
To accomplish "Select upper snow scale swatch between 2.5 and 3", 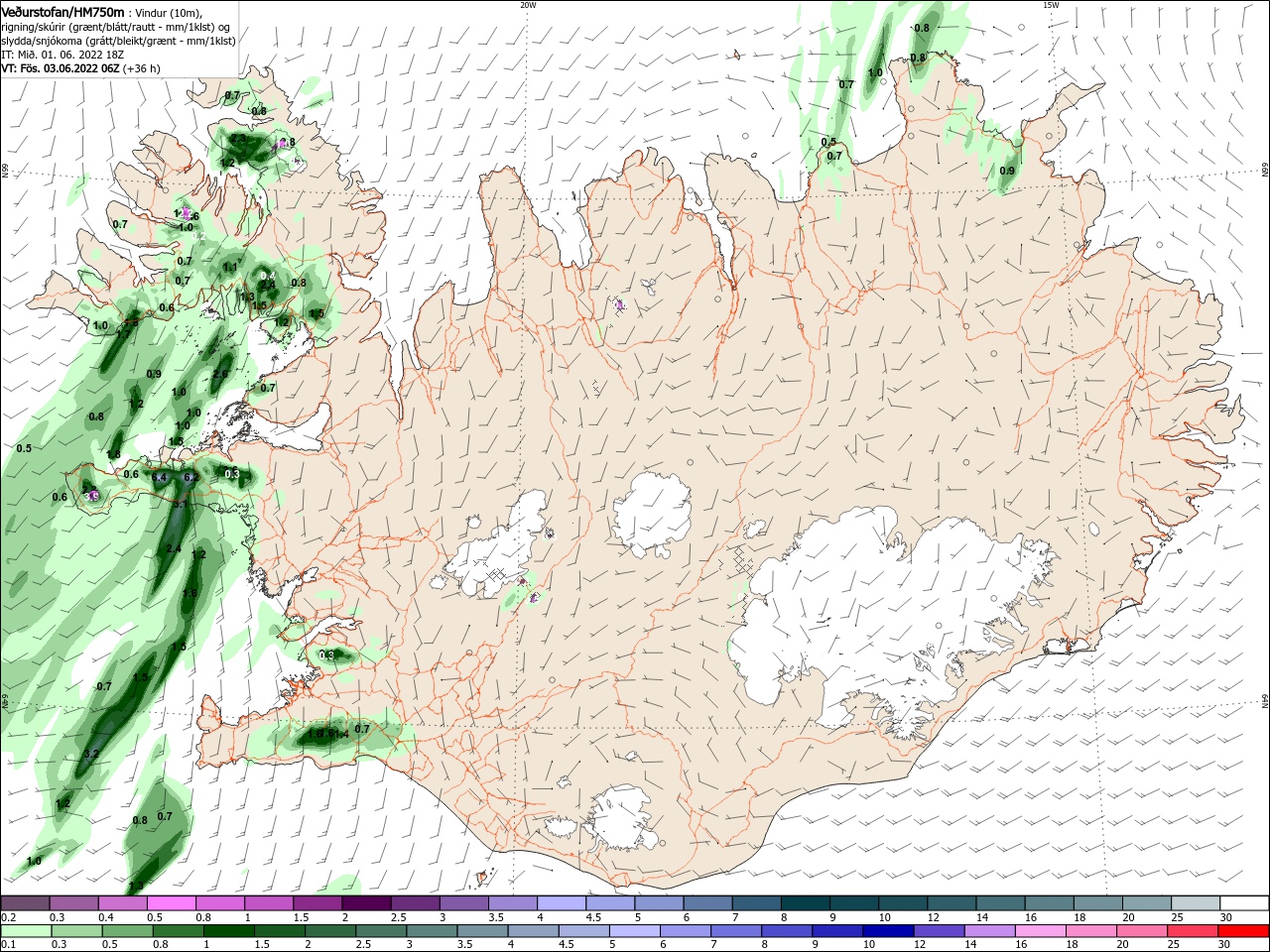I will [x=414, y=903].
